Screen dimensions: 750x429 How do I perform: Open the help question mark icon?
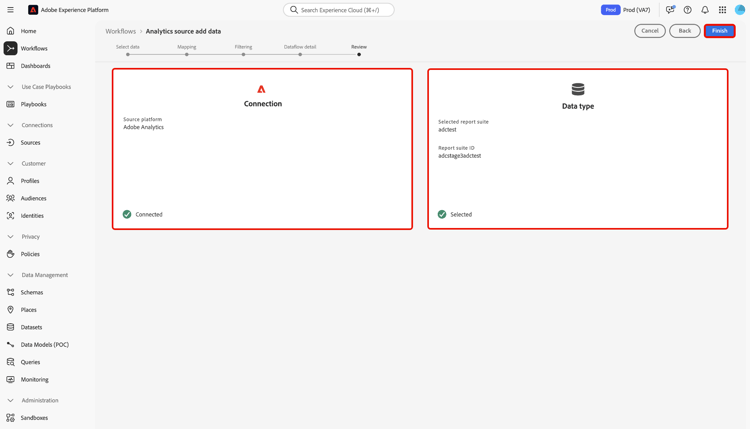pos(687,10)
